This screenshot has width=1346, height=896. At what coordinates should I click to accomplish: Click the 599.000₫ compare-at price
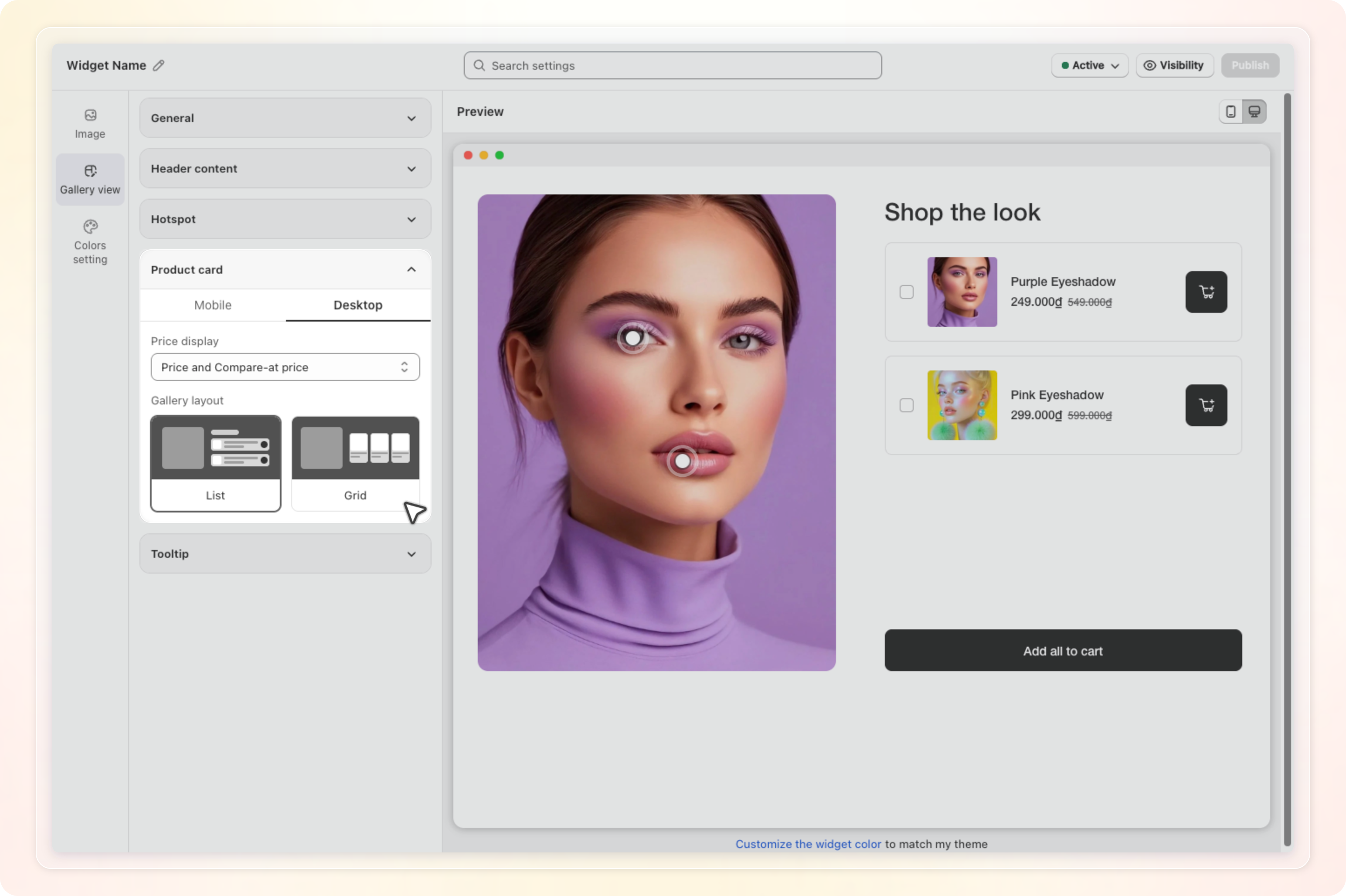coord(1089,415)
